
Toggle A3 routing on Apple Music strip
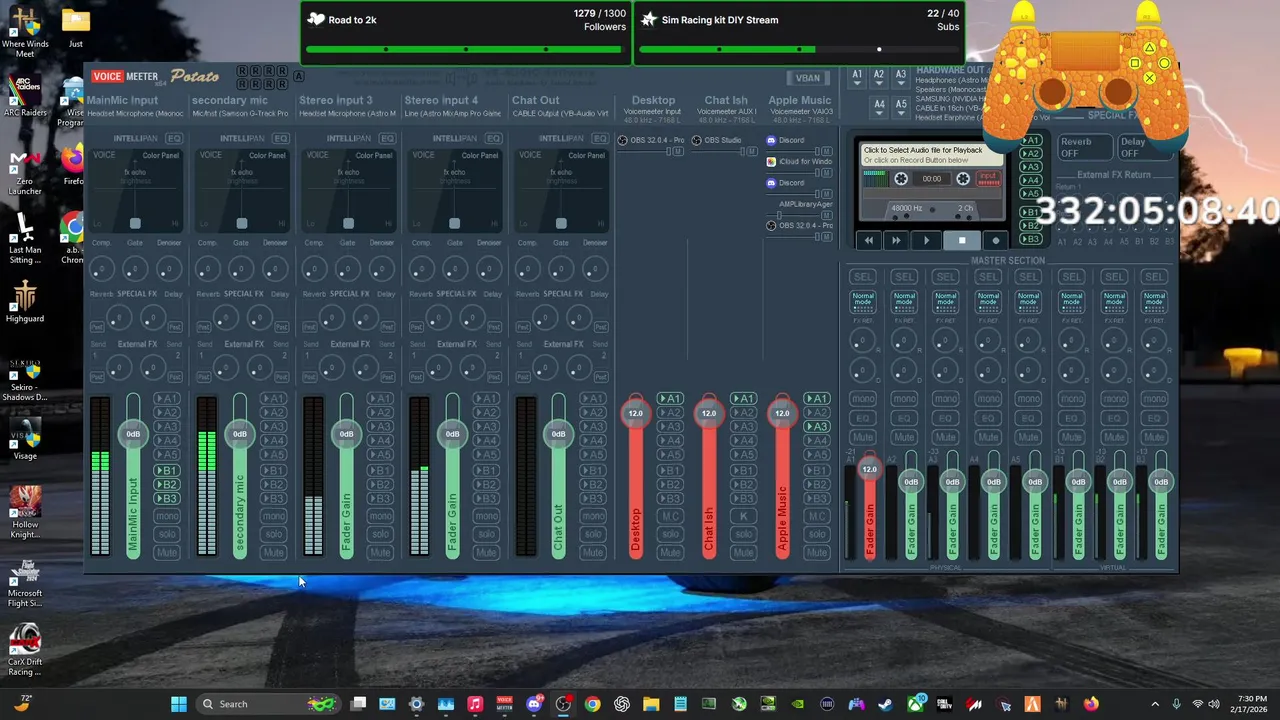(817, 426)
